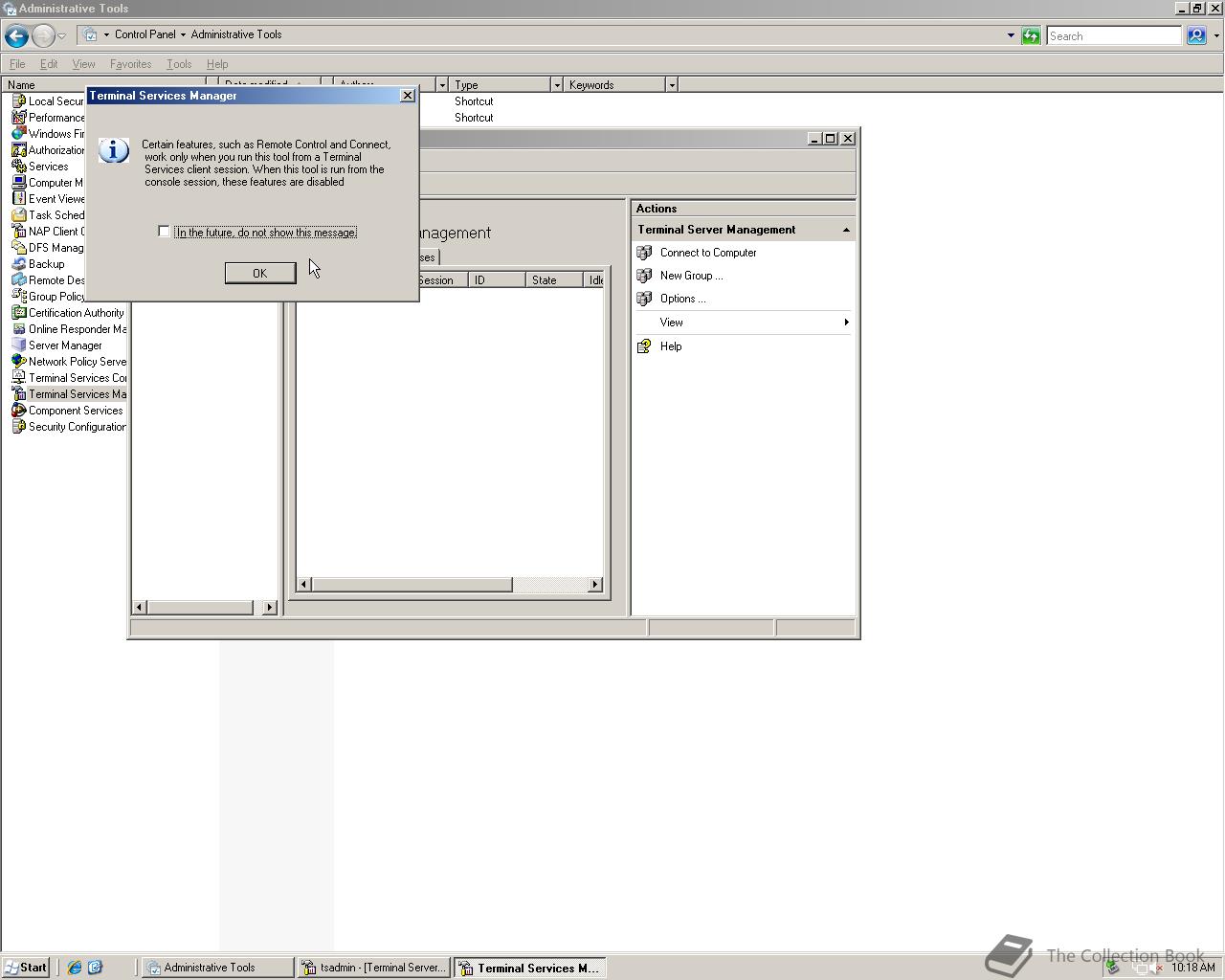Click Connect to Computer action link

[708, 253]
